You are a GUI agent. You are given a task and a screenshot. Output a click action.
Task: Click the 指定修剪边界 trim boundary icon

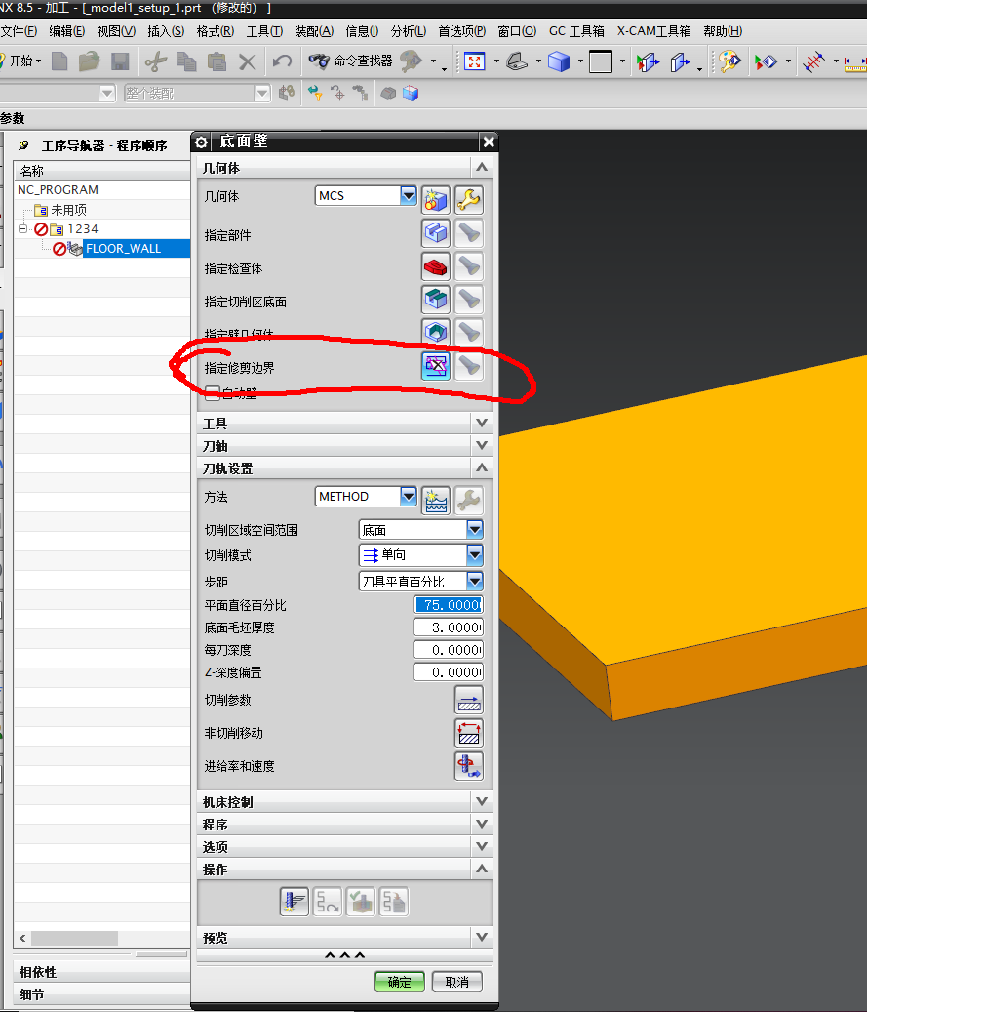435,367
